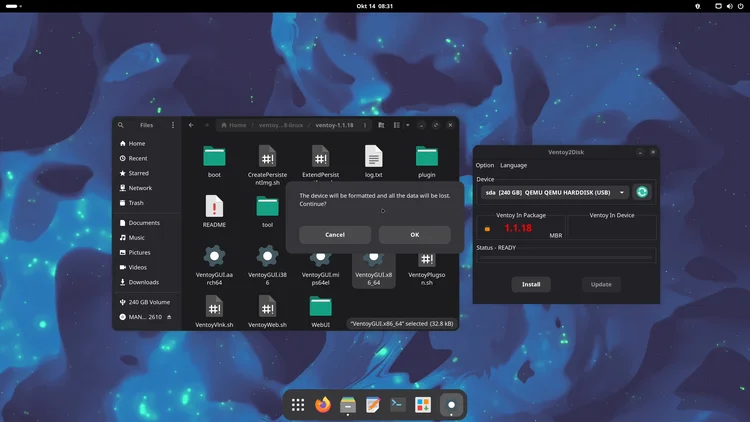The image size is (750, 422).
Task: Eject the MAN... 2610 volume
Action: [x=169, y=317]
